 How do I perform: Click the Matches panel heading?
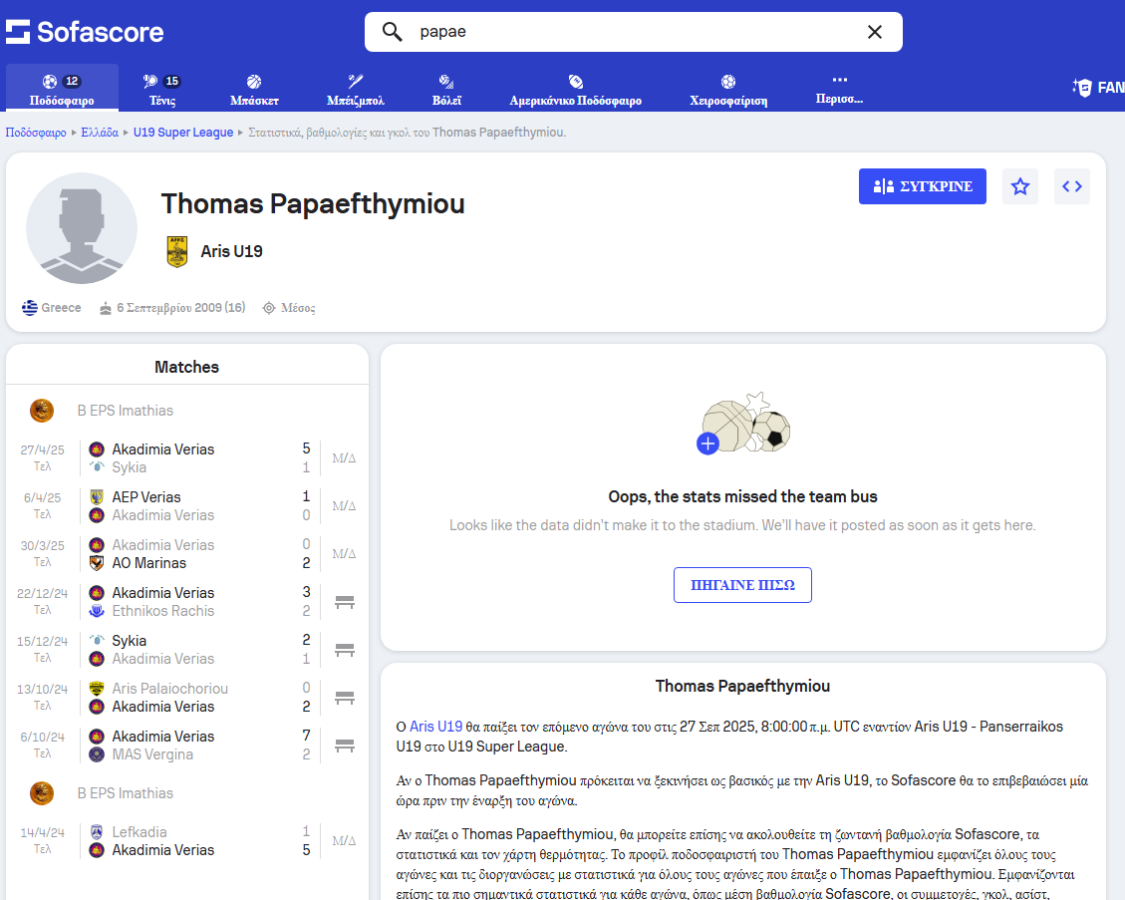pos(187,367)
